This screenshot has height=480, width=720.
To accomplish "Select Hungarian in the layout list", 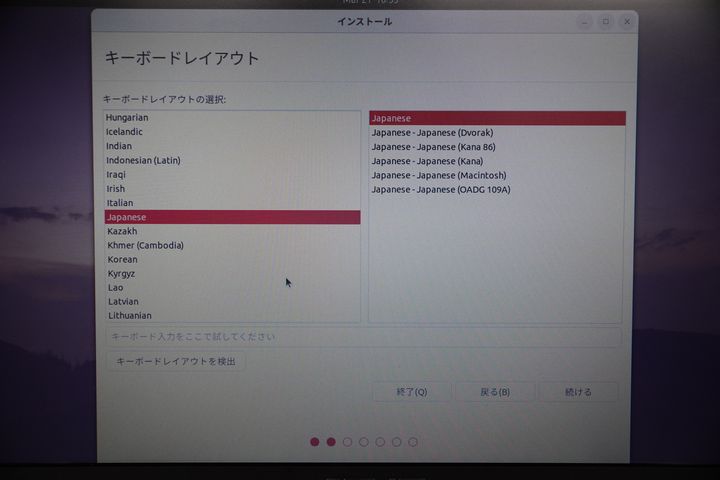I will click(x=232, y=118).
